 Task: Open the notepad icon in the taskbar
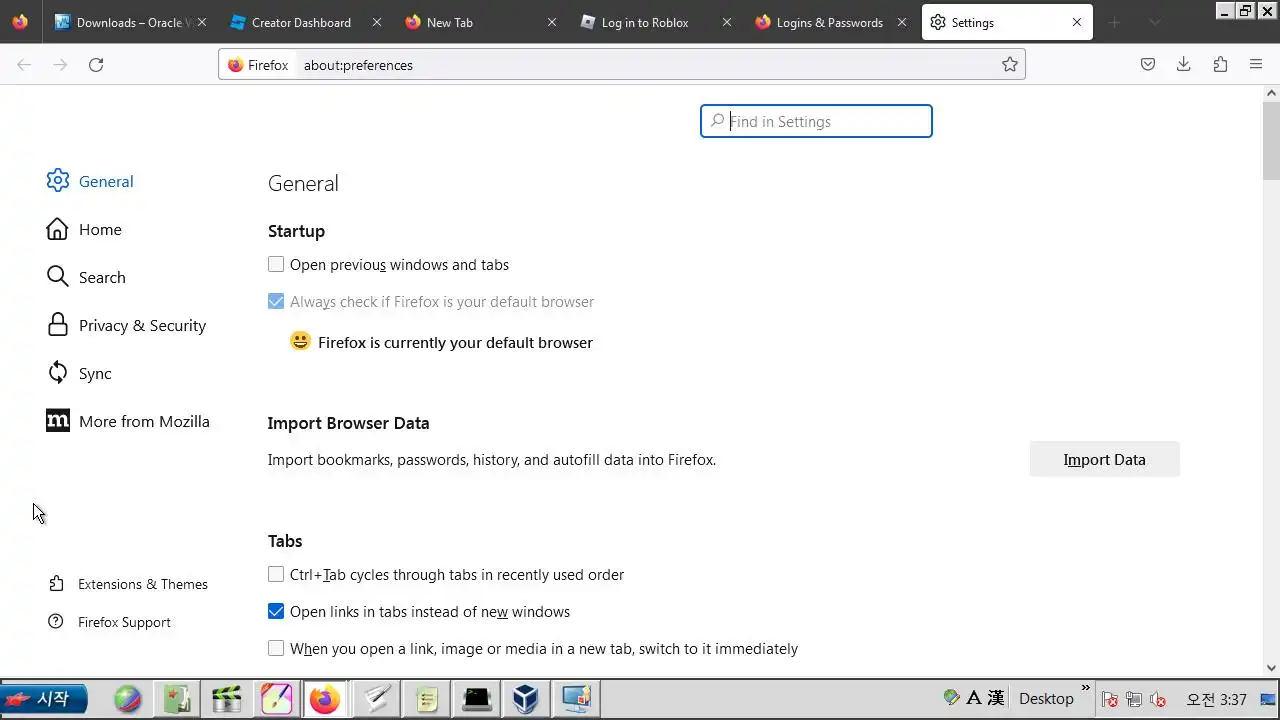(427, 699)
